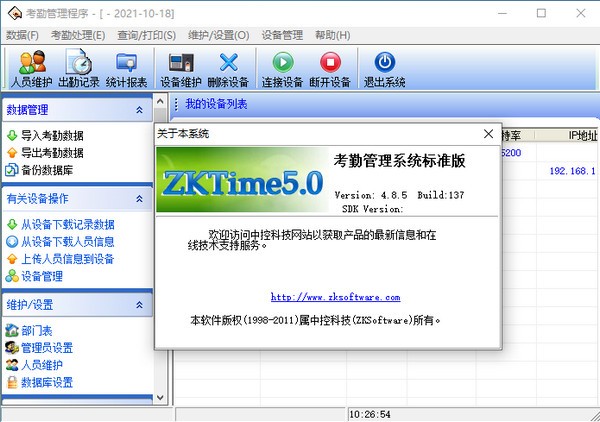The width and height of the screenshot is (600, 422).
Task: Open 人员维护 toolbar icon
Action: [x=32, y=62]
